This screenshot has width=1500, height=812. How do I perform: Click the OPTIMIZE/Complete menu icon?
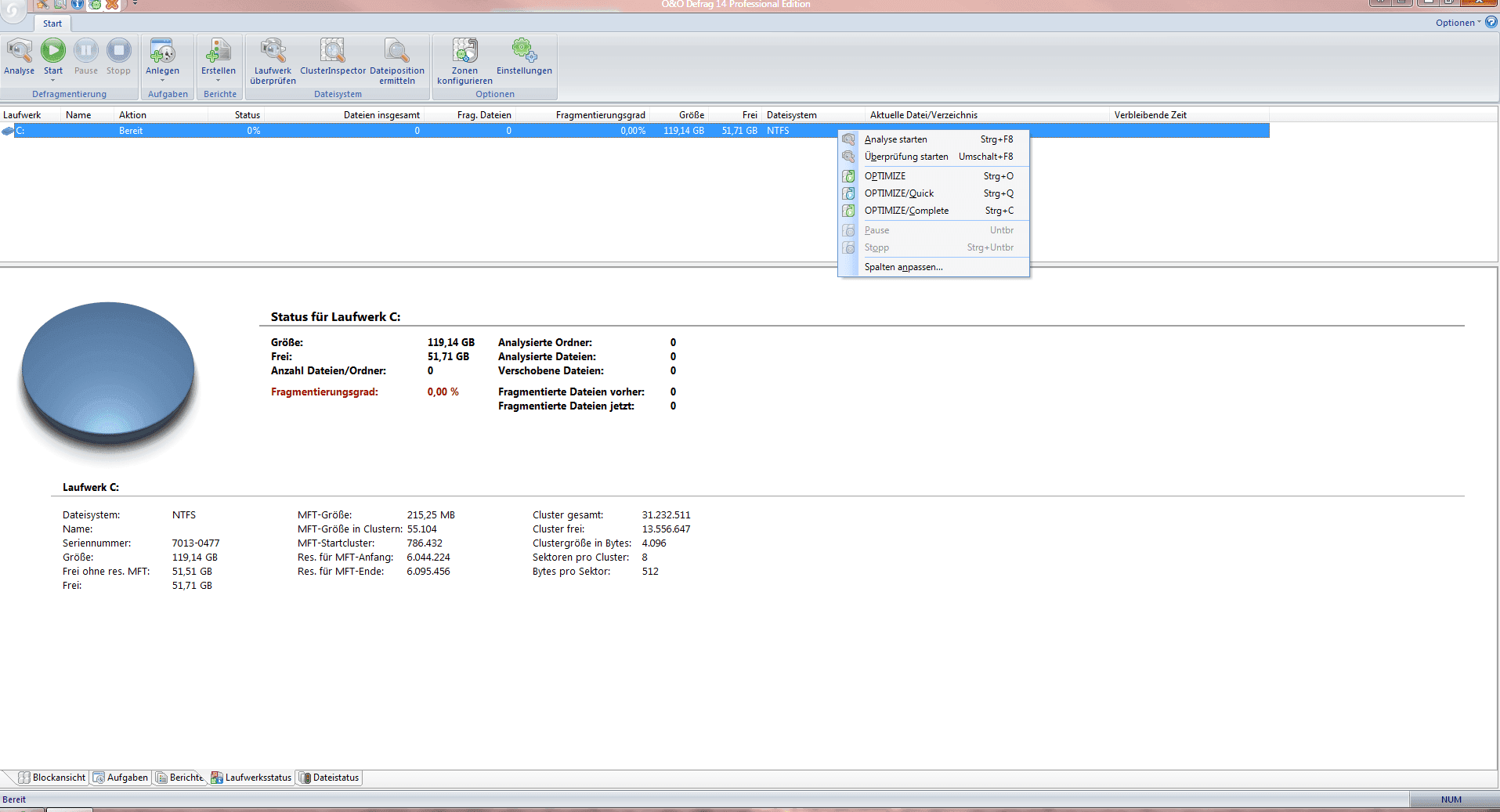tap(848, 211)
